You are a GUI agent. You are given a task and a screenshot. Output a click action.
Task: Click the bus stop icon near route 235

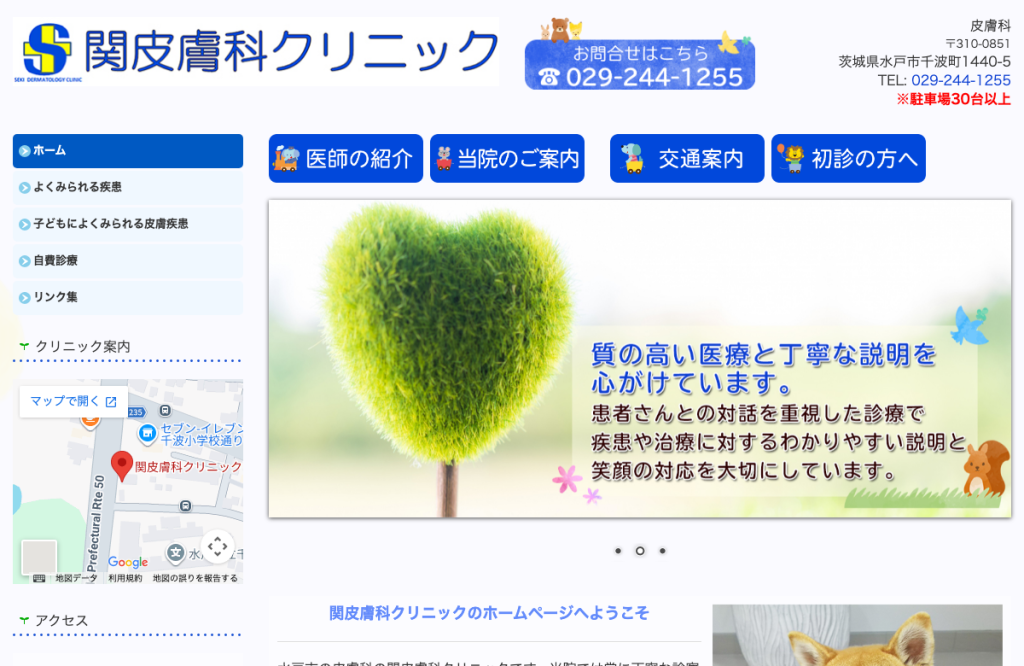(165, 411)
